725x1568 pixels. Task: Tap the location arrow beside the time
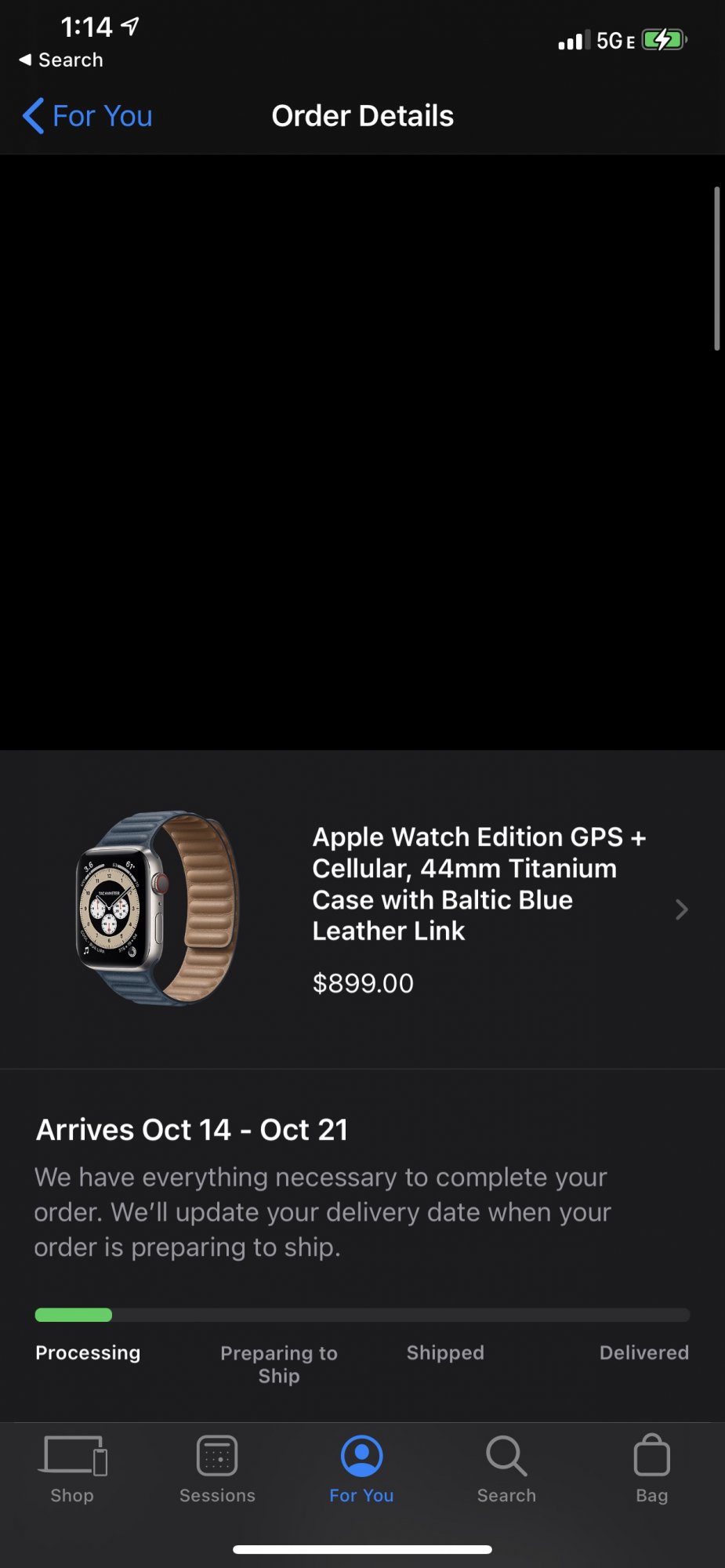click(x=130, y=27)
